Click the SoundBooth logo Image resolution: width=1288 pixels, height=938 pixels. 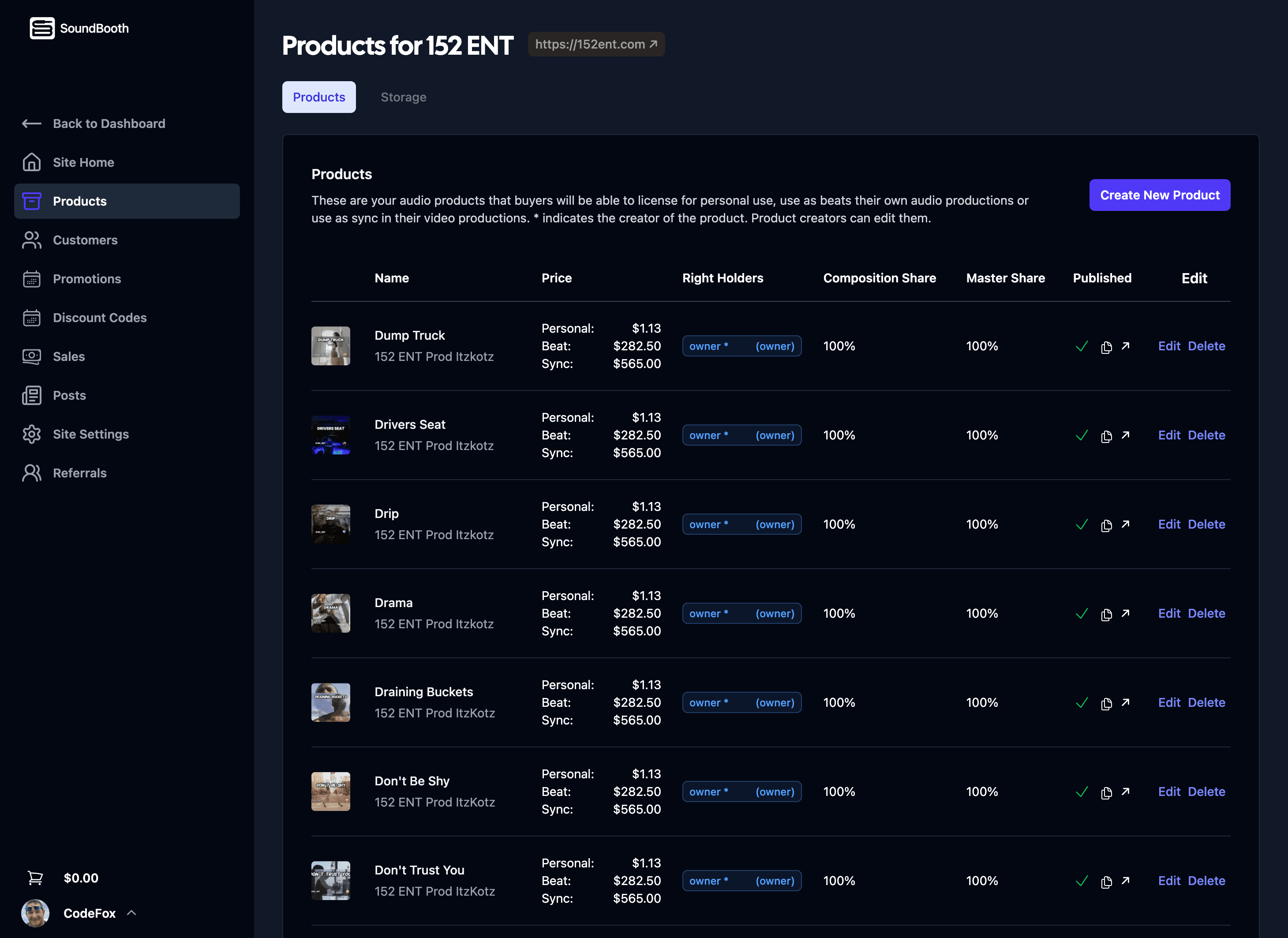tap(79, 28)
